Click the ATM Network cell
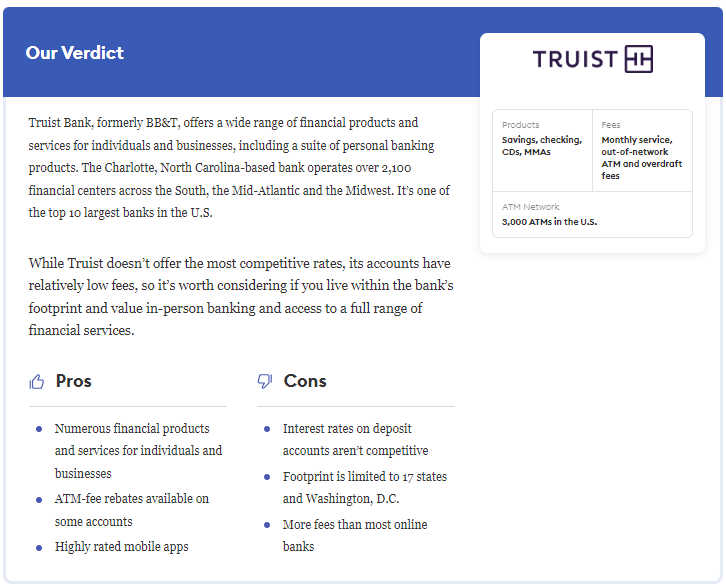The height and width of the screenshot is (586, 726). (x=593, y=214)
